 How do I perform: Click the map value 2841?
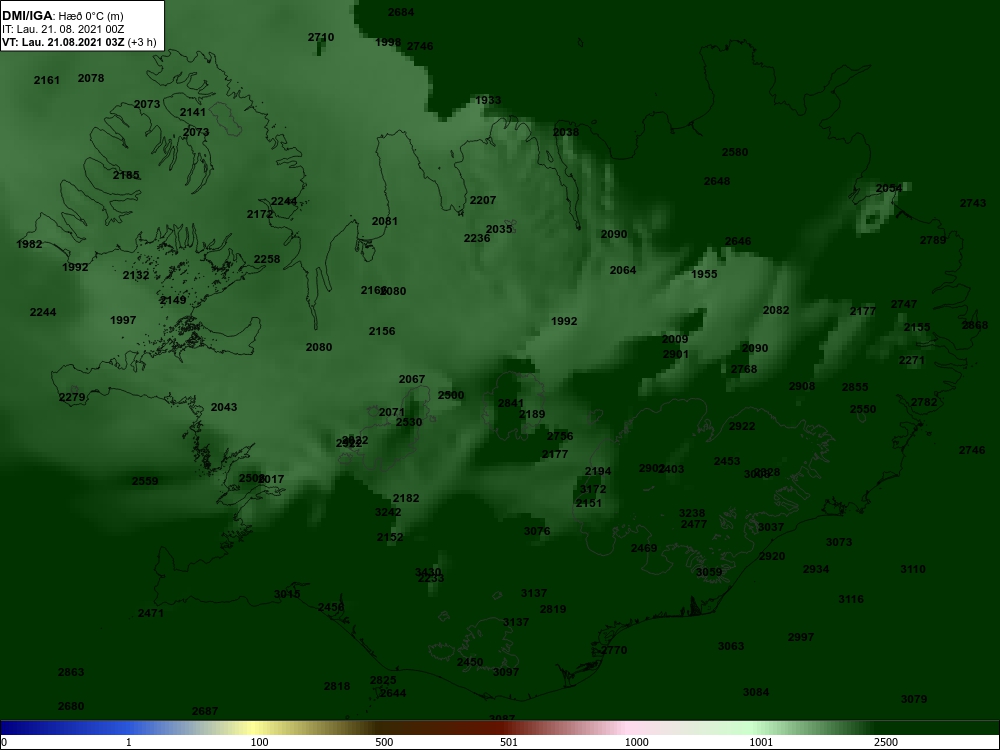pos(510,404)
